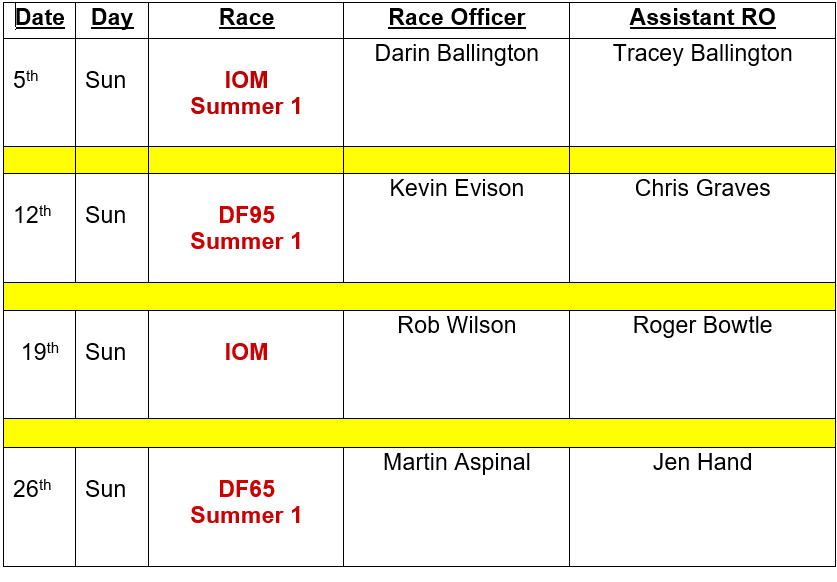Select the Day column header
The image size is (837, 582).
click(x=111, y=18)
